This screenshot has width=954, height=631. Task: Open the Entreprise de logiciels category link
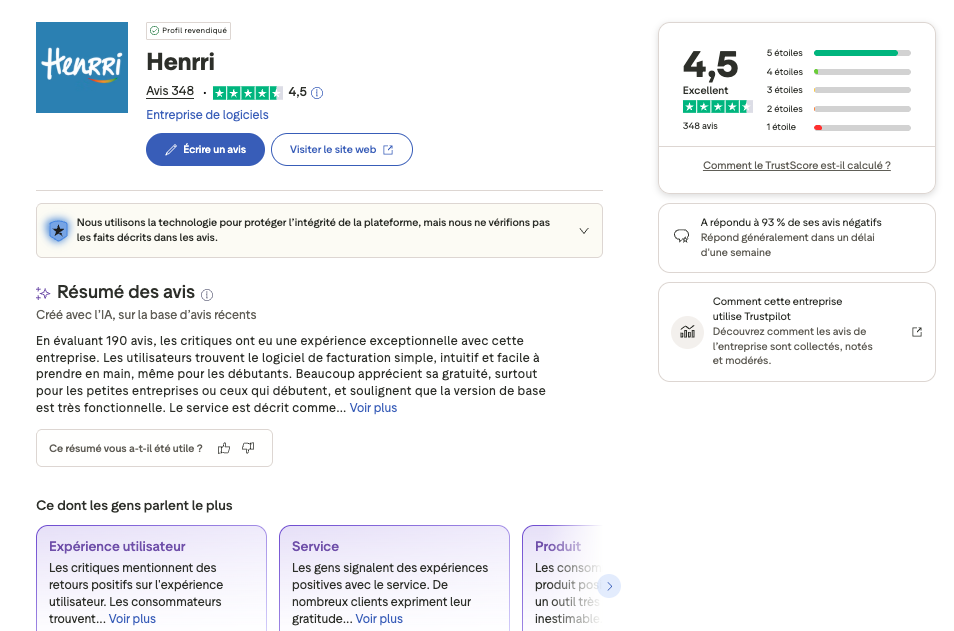coord(207,114)
